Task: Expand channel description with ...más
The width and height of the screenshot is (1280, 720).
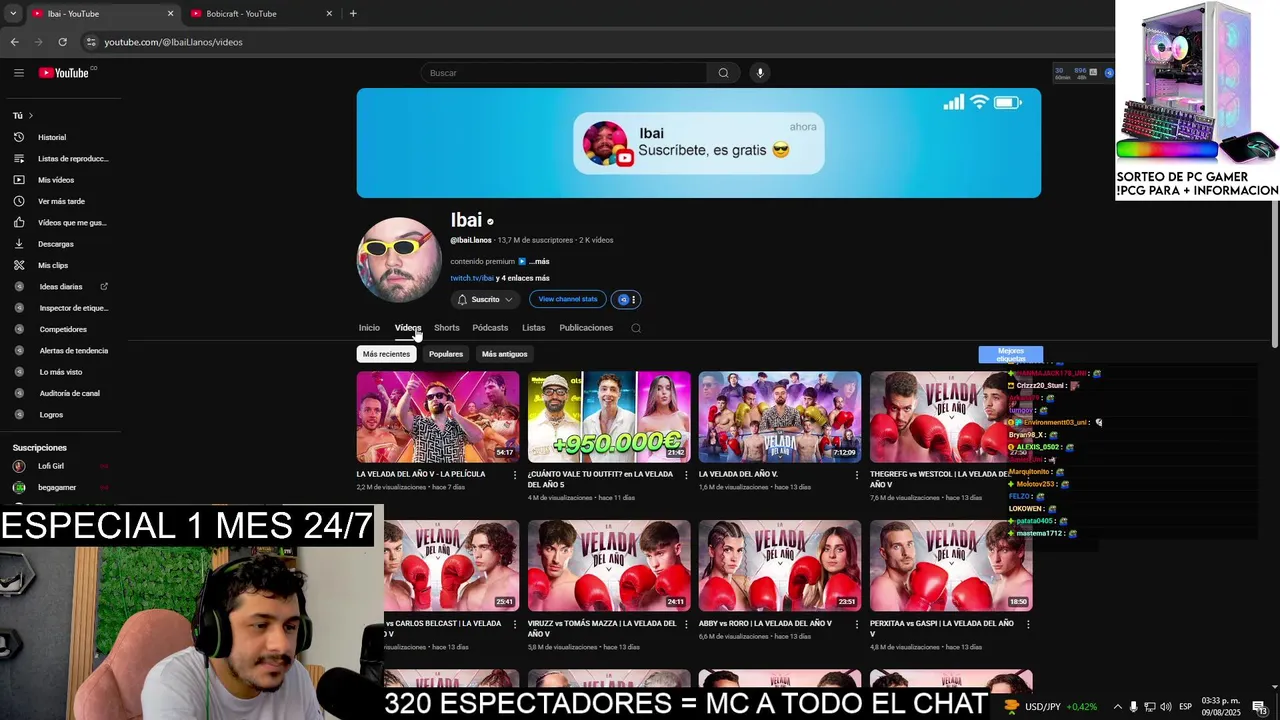Action: 539,261
